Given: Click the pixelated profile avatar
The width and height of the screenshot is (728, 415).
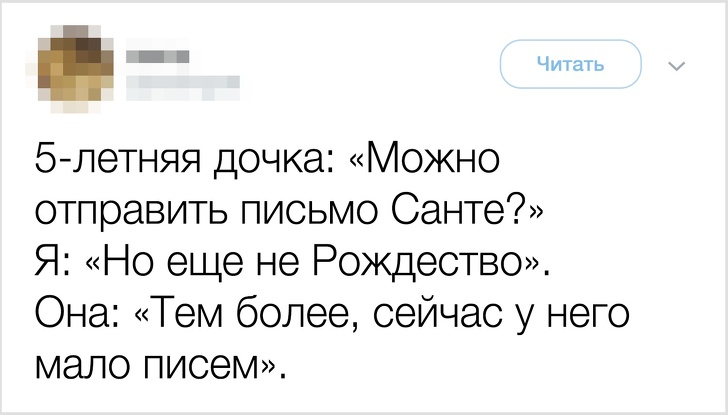Looking at the screenshot, I should tap(76, 69).
